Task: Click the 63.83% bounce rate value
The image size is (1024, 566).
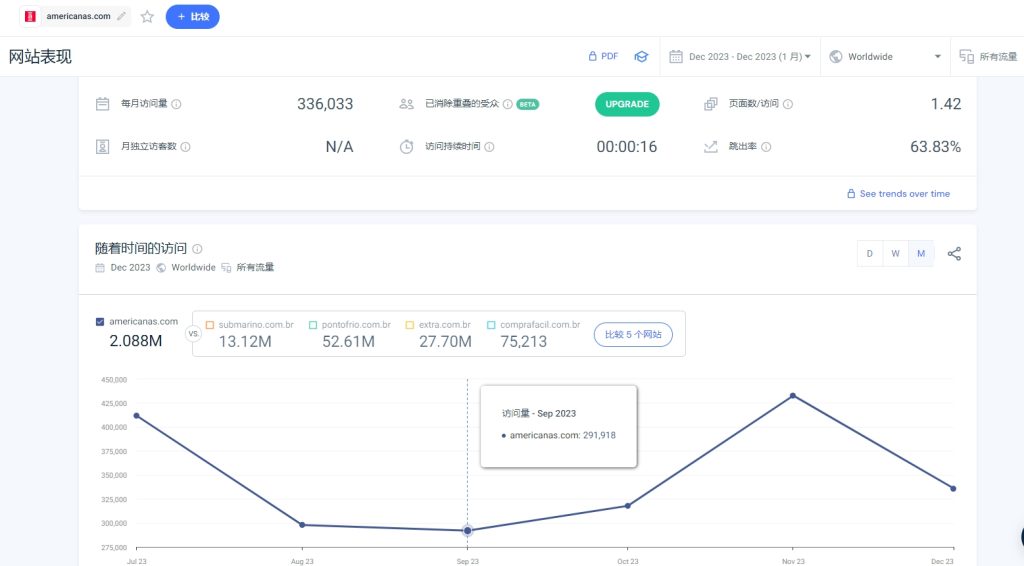Action: pyautogui.click(x=935, y=147)
